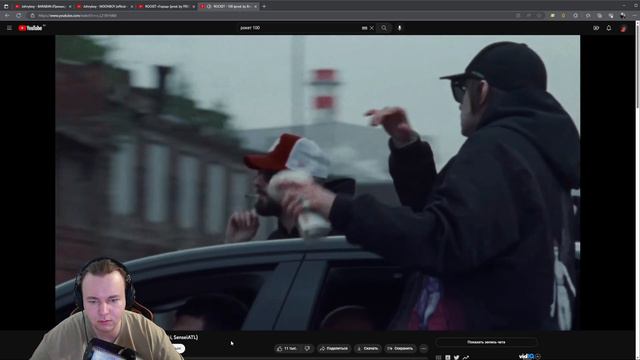Like the video with thumbs up
This screenshot has height=360, width=640.
(x=287, y=348)
